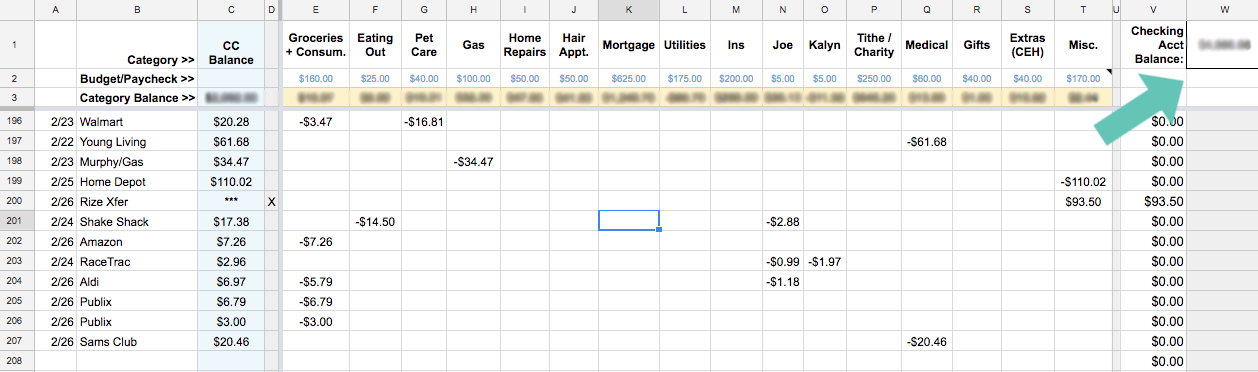The height and width of the screenshot is (372, 1258).
Task: Select column W header letter
Action: coord(1222,9)
